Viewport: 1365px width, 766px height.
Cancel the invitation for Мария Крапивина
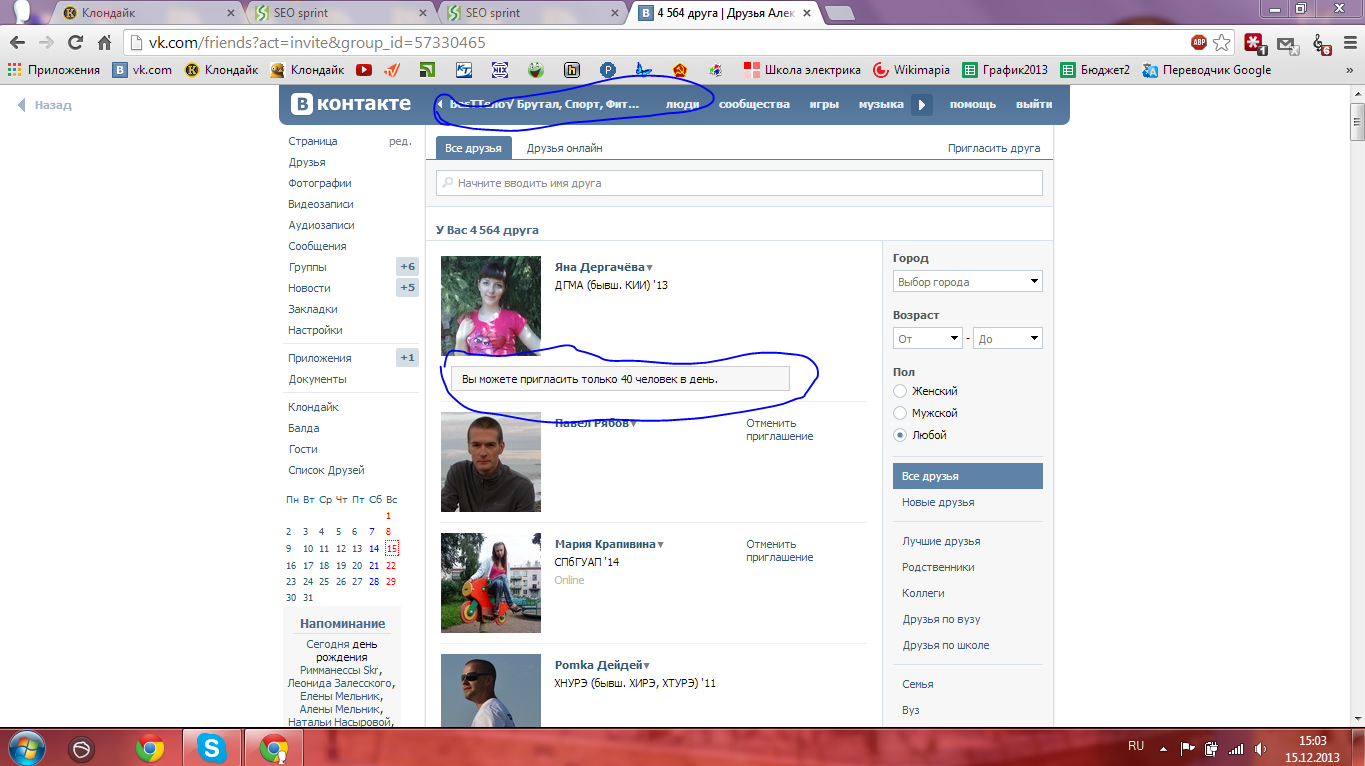click(x=780, y=551)
